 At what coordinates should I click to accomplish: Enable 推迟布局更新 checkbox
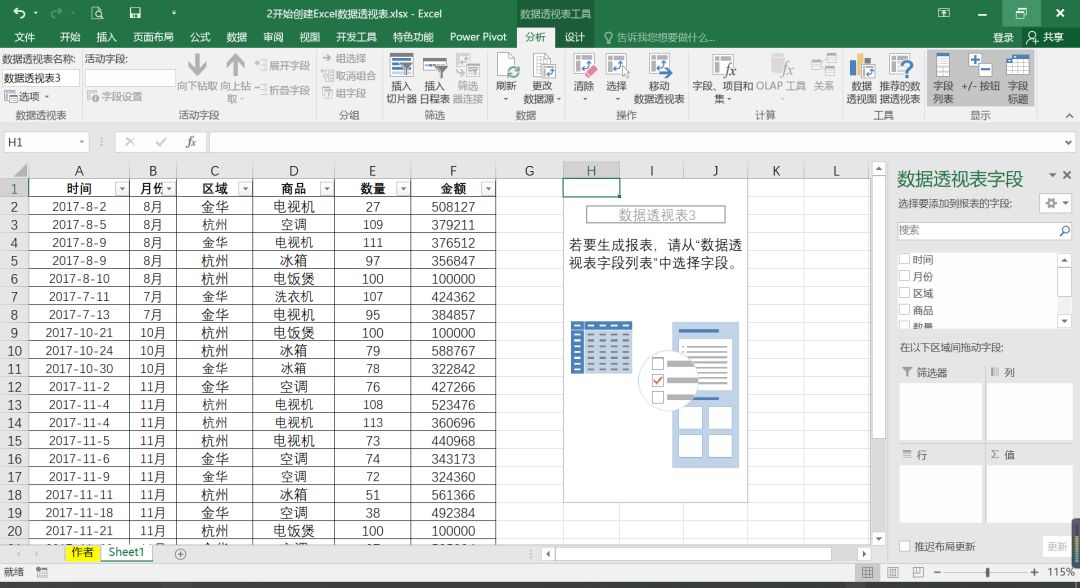905,546
